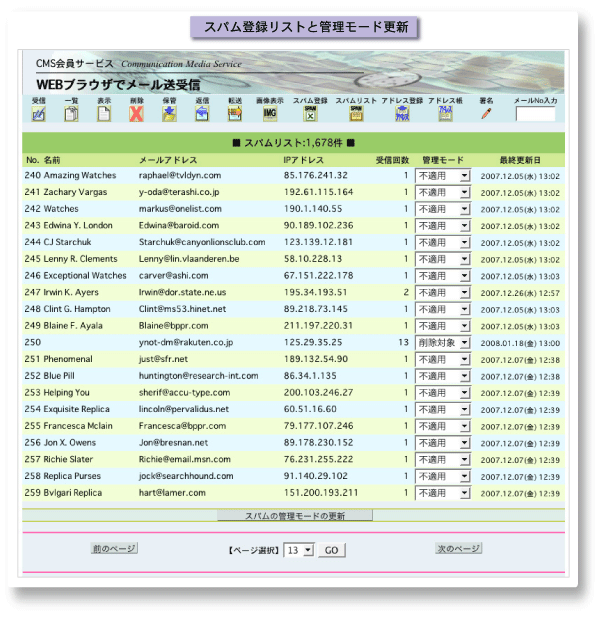Click the 受信回数 column header
Screen dimensions: 600x618
[392, 160]
